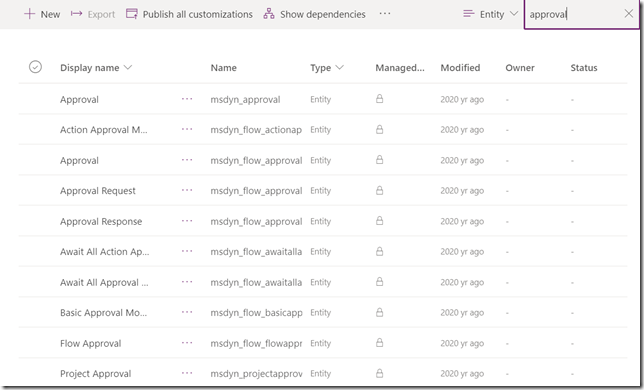The width and height of the screenshot is (644, 390).
Task: Clear the search box with X
Action: coord(628,14)
